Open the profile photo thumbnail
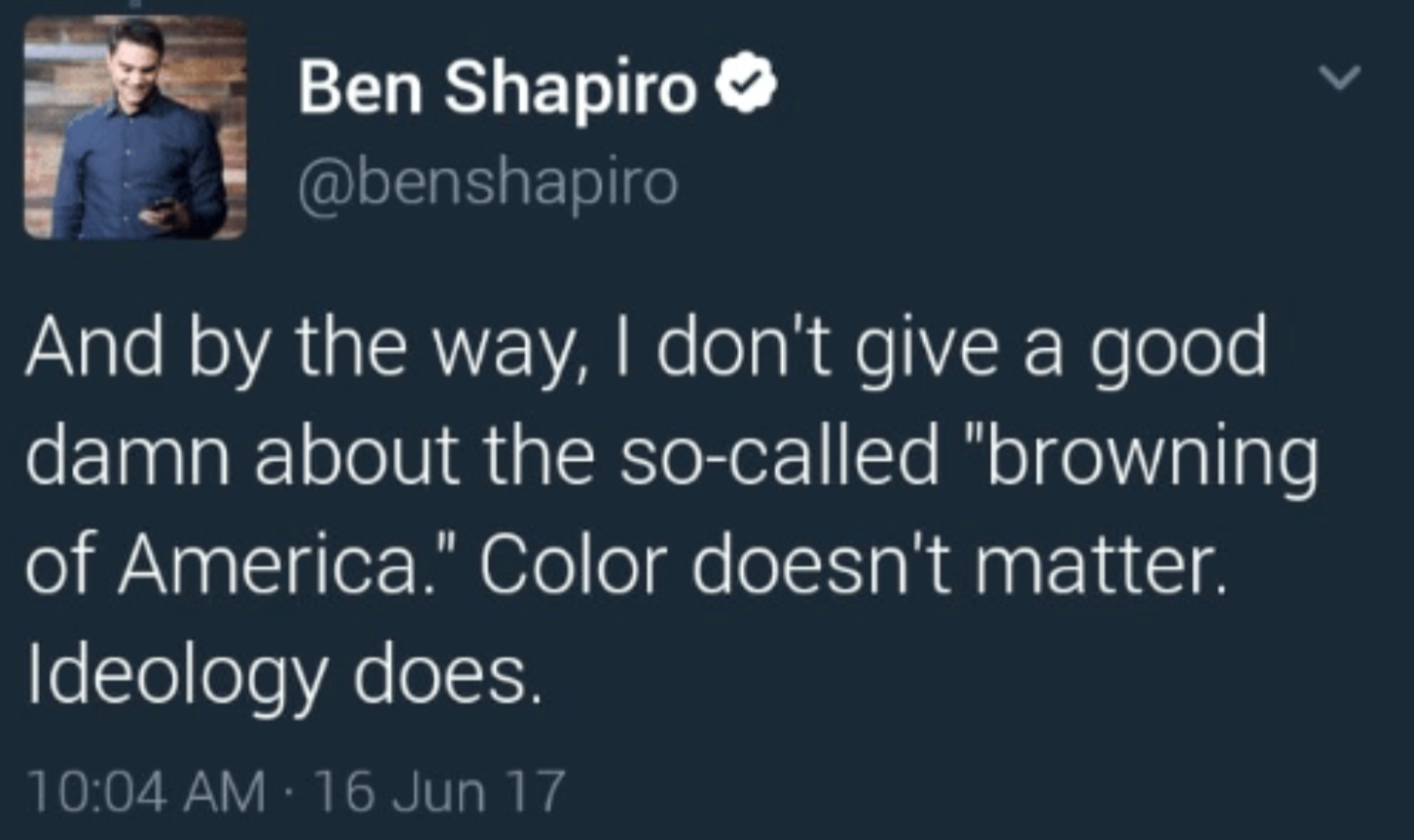The image size is (1414, 840). (x=135, y=127)
